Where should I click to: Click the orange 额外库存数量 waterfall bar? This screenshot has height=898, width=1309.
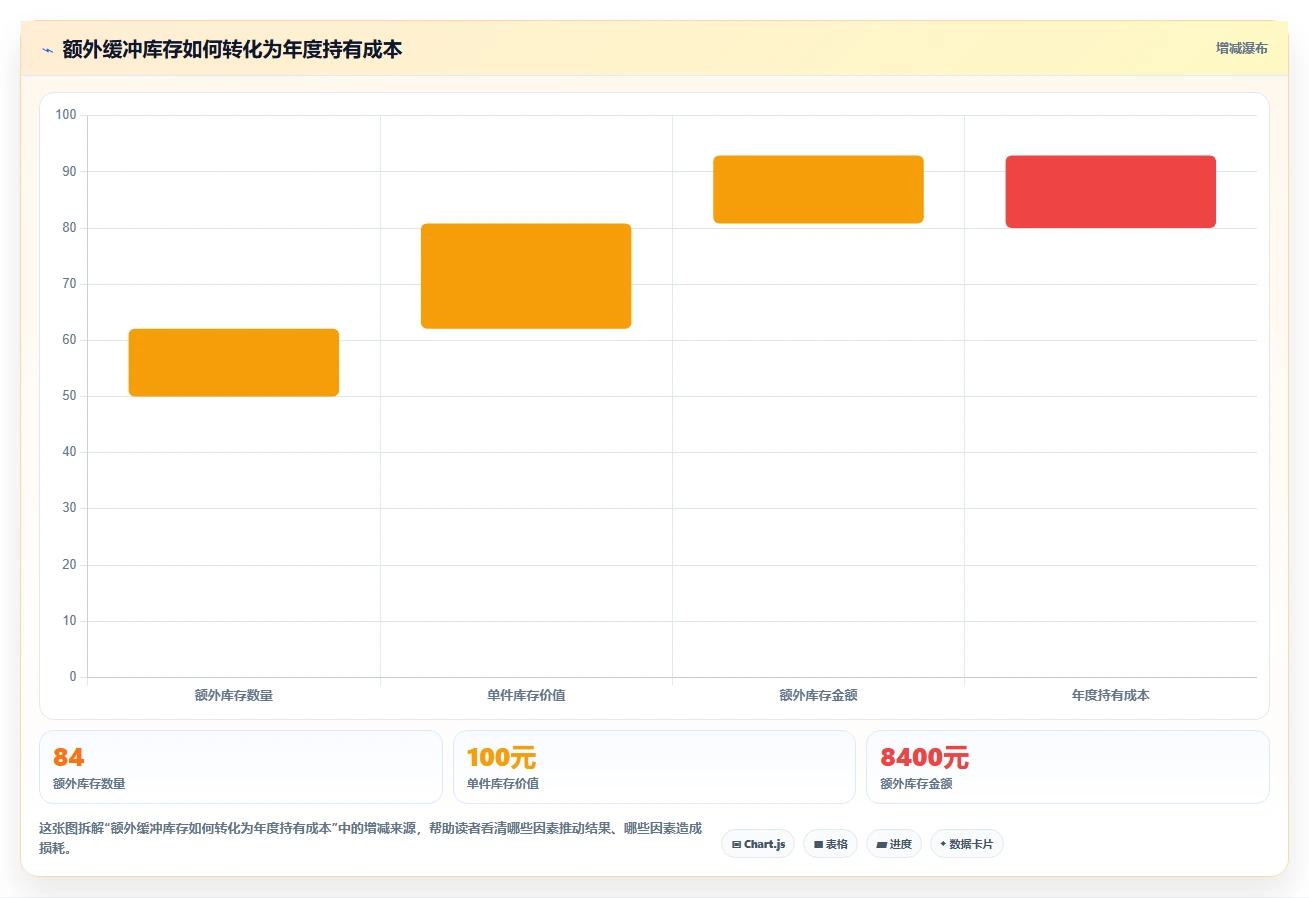234,362
